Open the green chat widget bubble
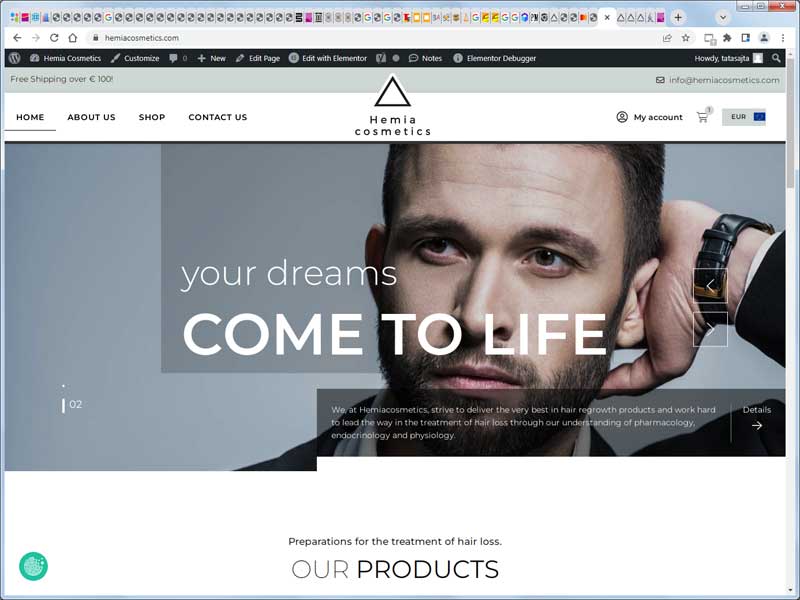 [x=34, y=566]
